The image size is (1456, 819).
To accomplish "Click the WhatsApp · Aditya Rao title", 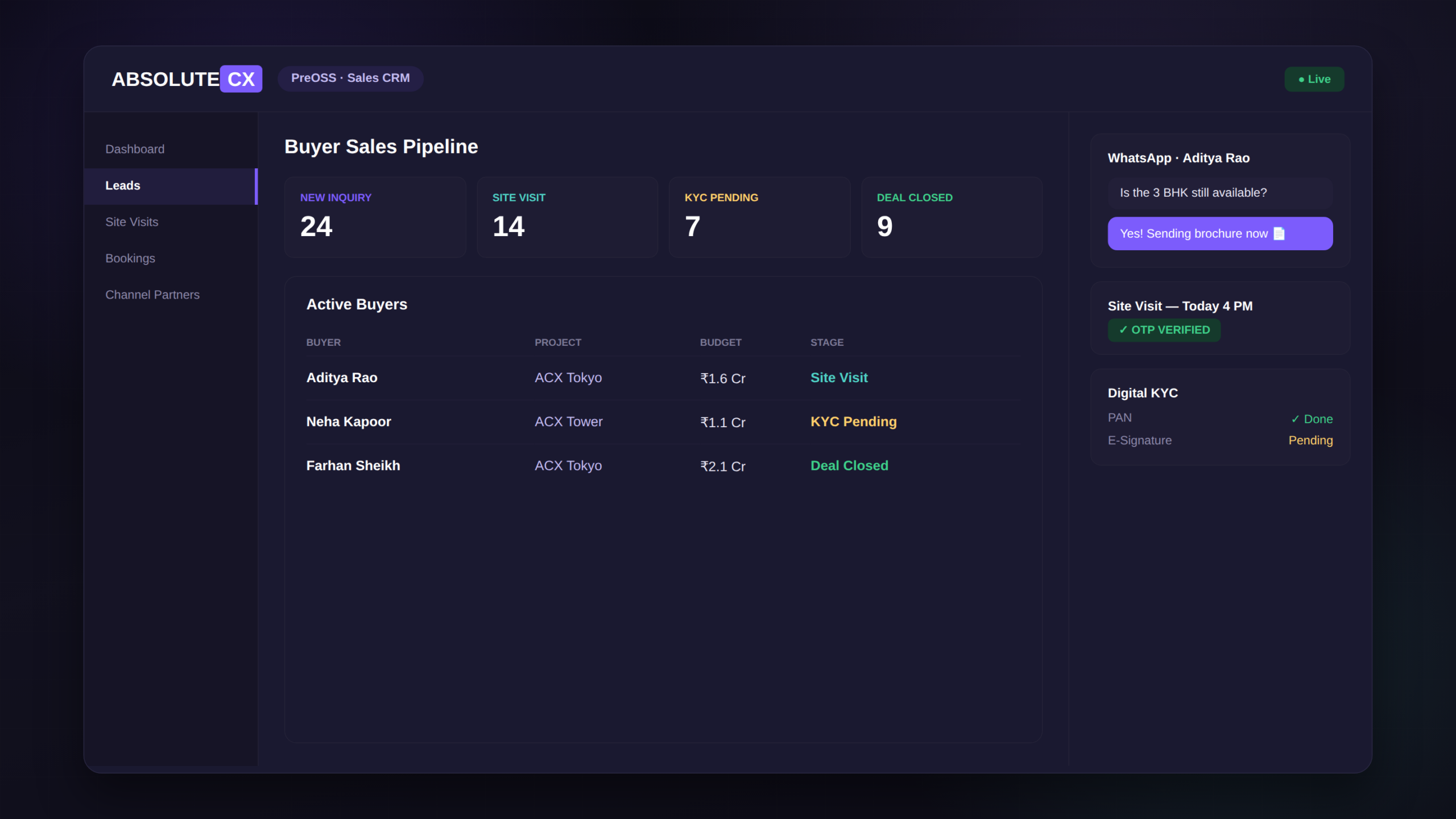I will [1178, 158].
